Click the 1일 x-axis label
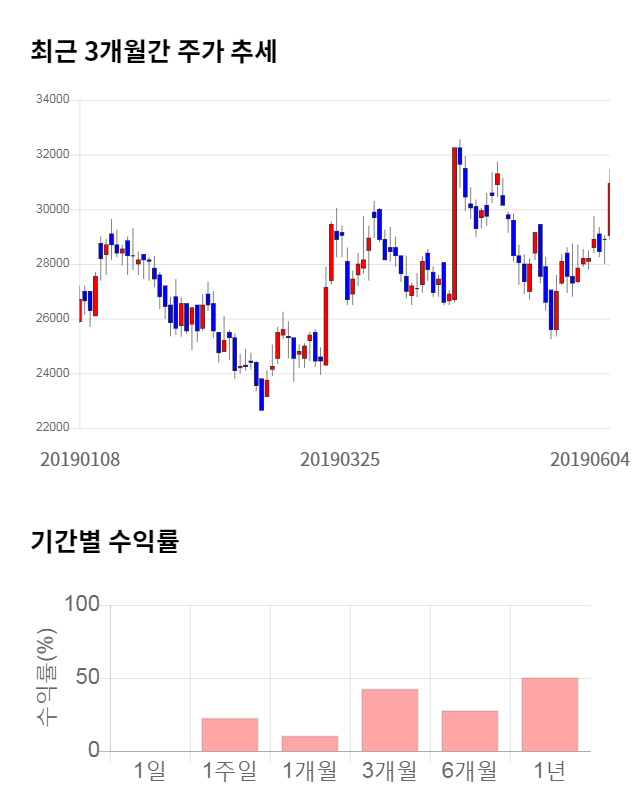This screenshot has width=640, height=810. tap(150, 771)
